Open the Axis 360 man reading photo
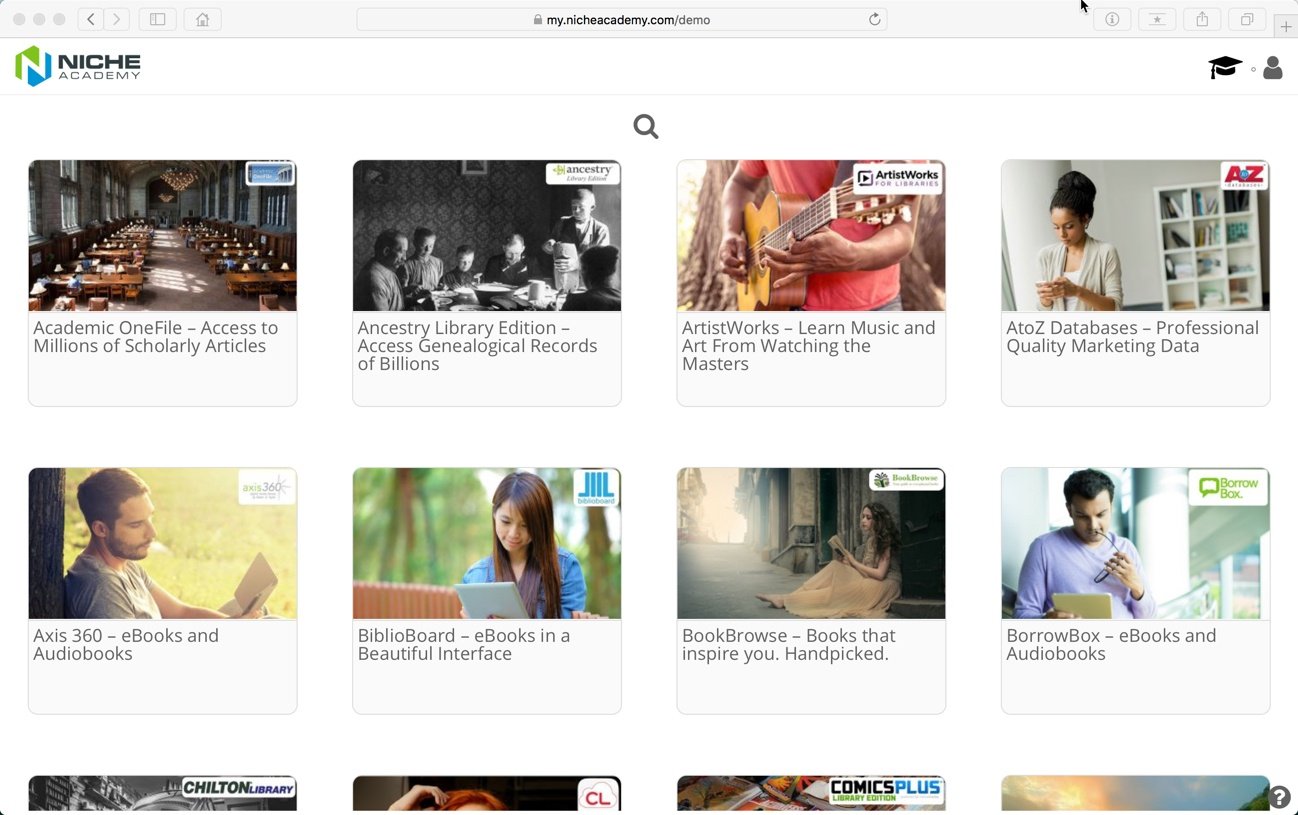 pyautogui.click(x=163, y=544)
